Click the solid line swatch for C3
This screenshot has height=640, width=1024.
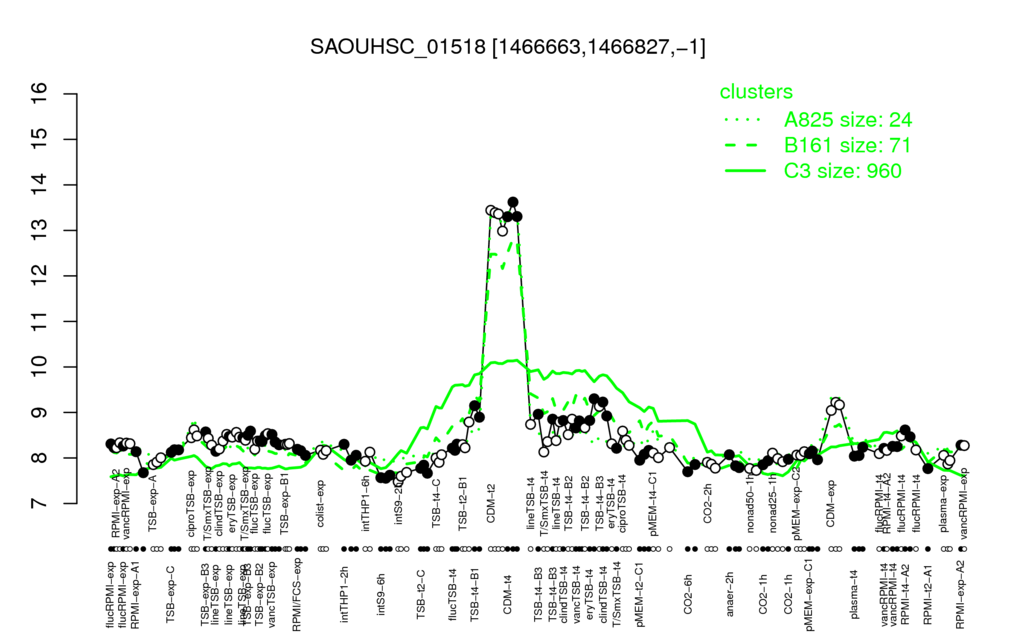(x=745, y=170)
